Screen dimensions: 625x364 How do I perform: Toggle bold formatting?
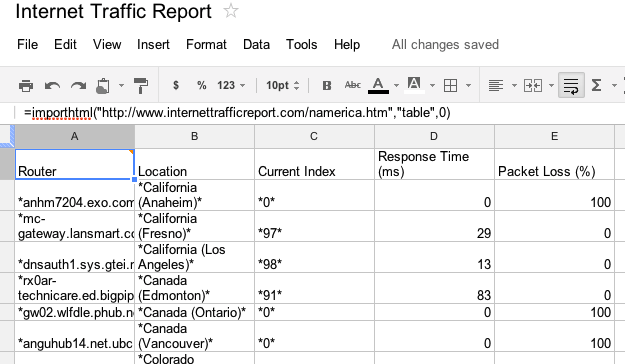tap(327, 85)
